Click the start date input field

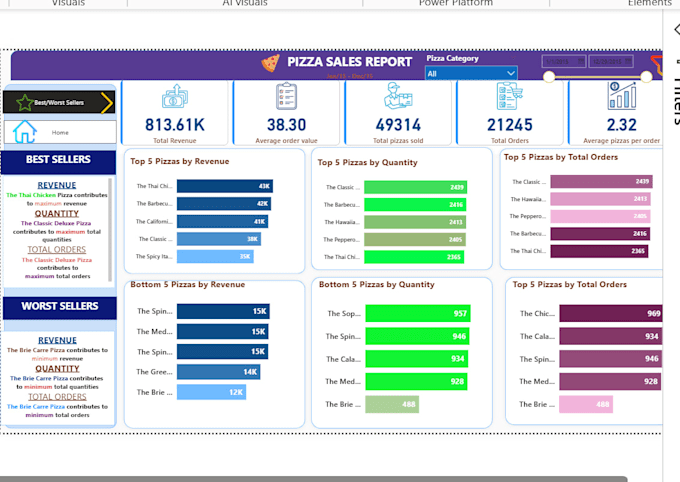click(x=564, y=62)
